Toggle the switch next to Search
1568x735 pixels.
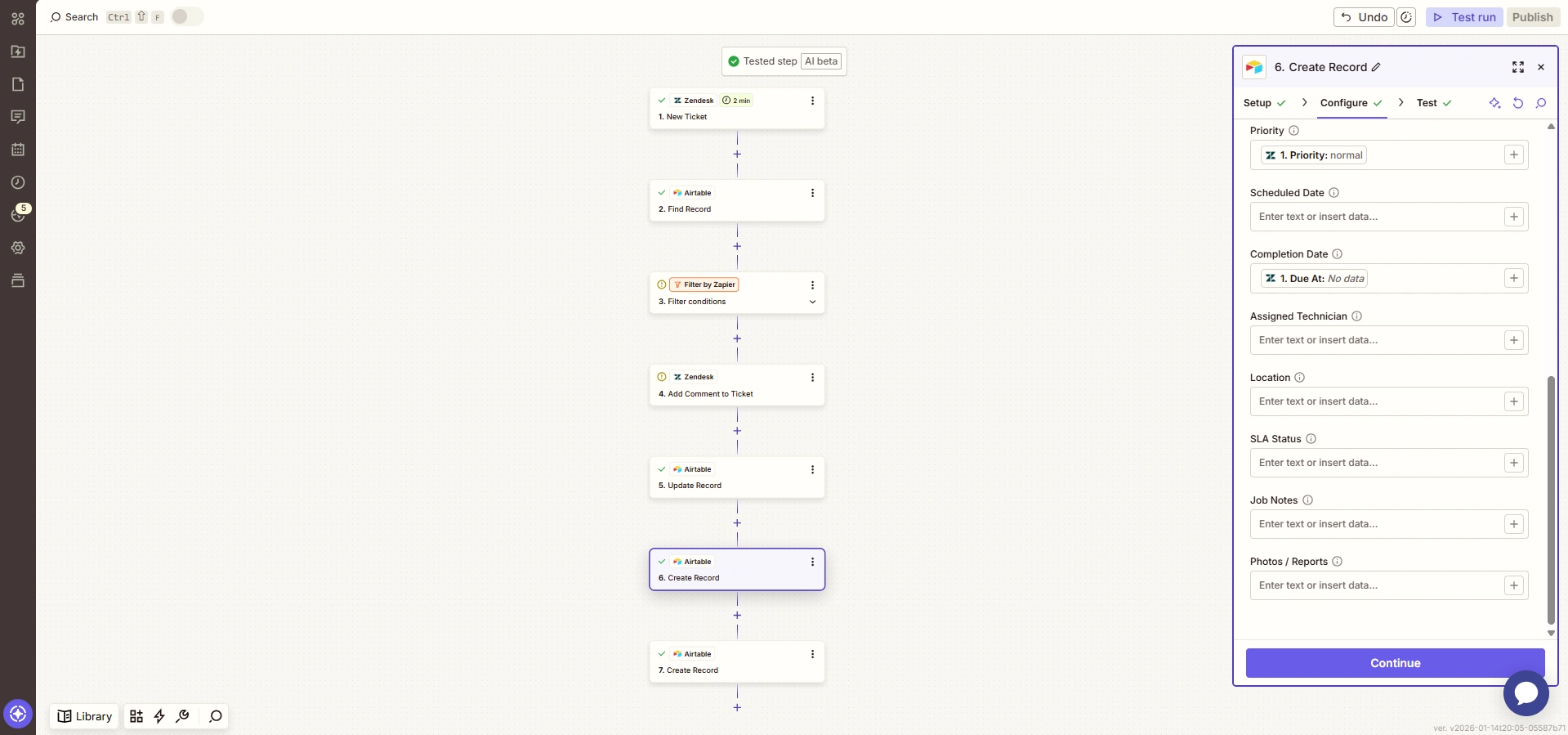pyautogui.click(x=187, y=17)
